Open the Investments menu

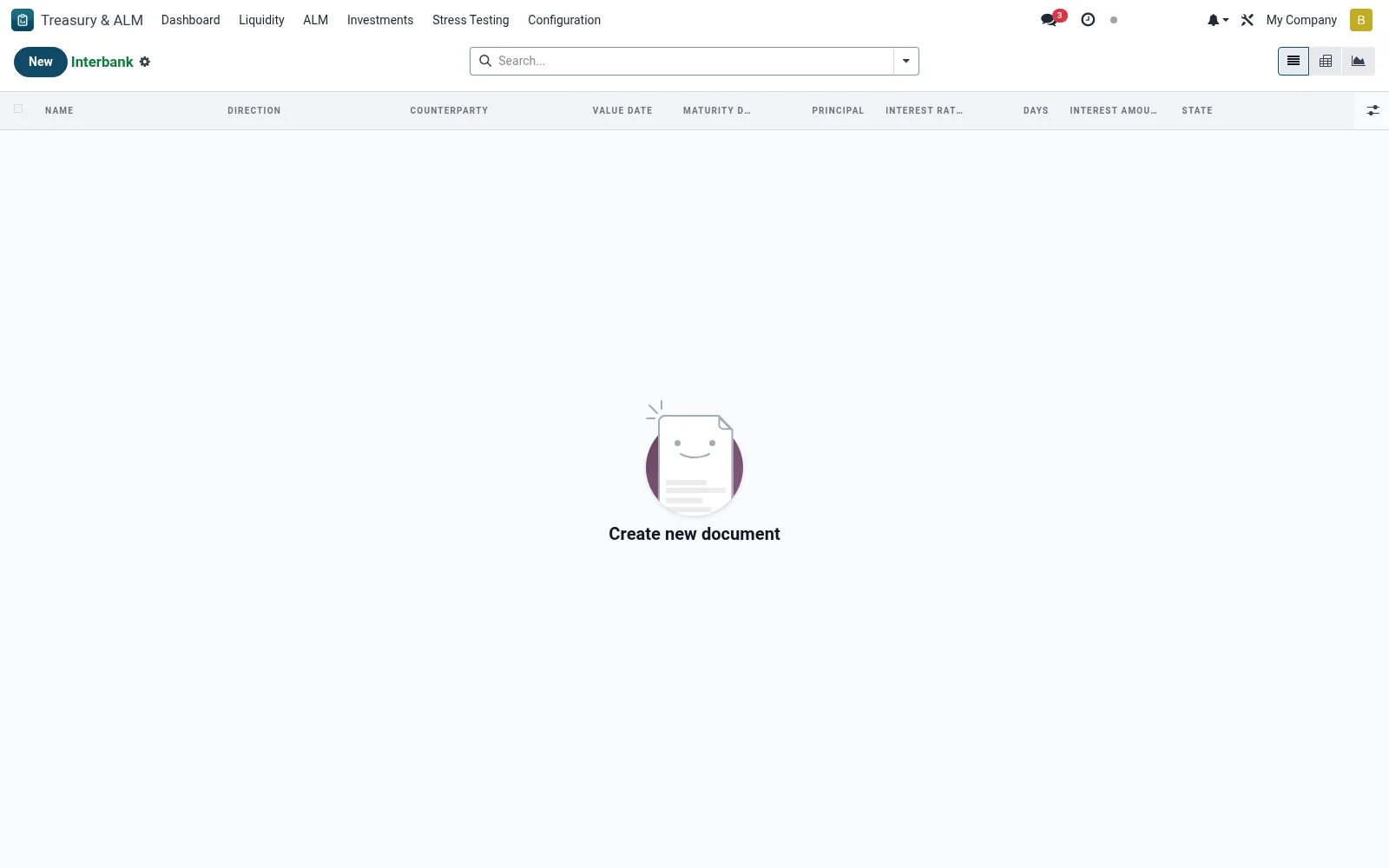(x=380, y=20)
